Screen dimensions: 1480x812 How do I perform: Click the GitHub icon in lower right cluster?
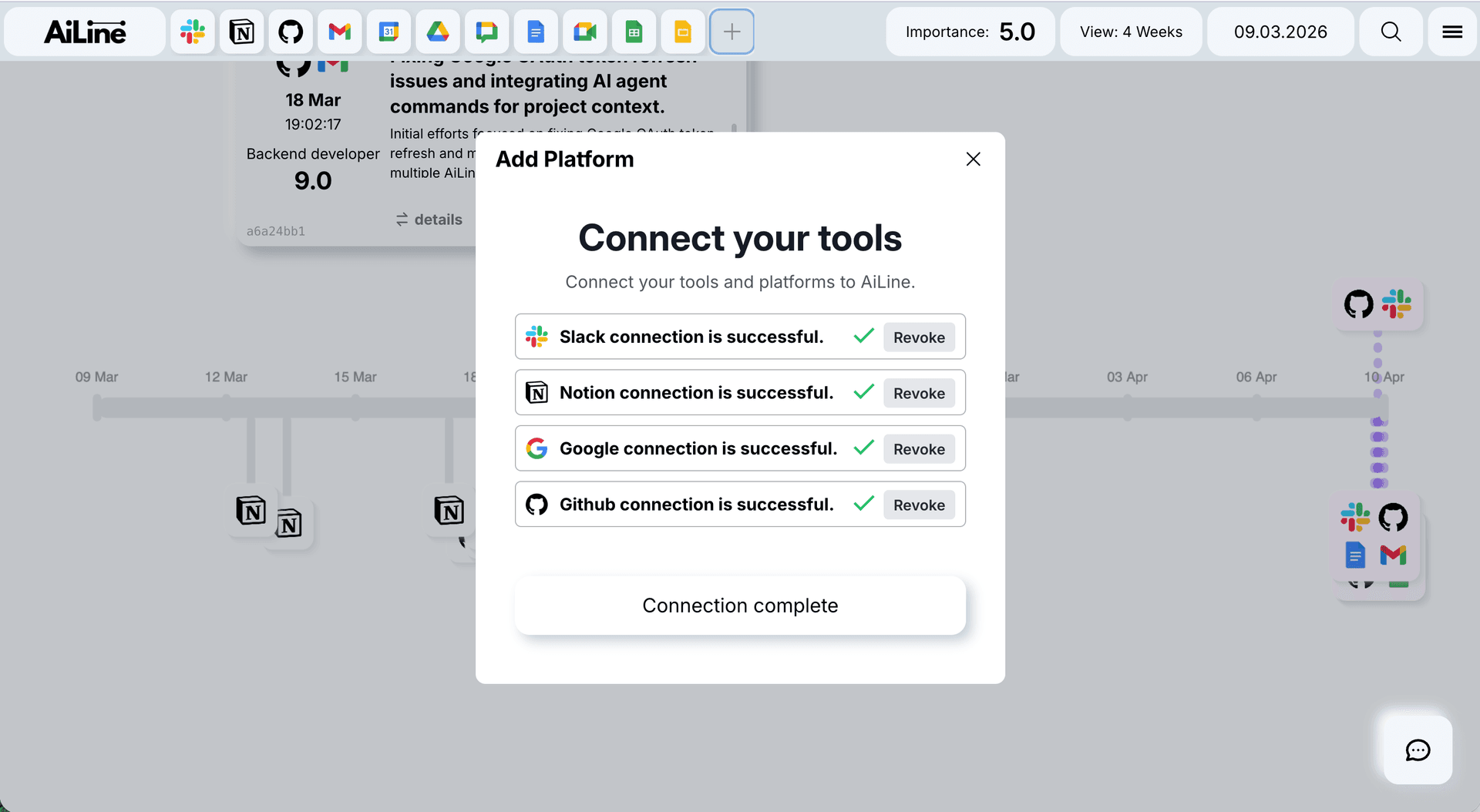[1393, 517]
